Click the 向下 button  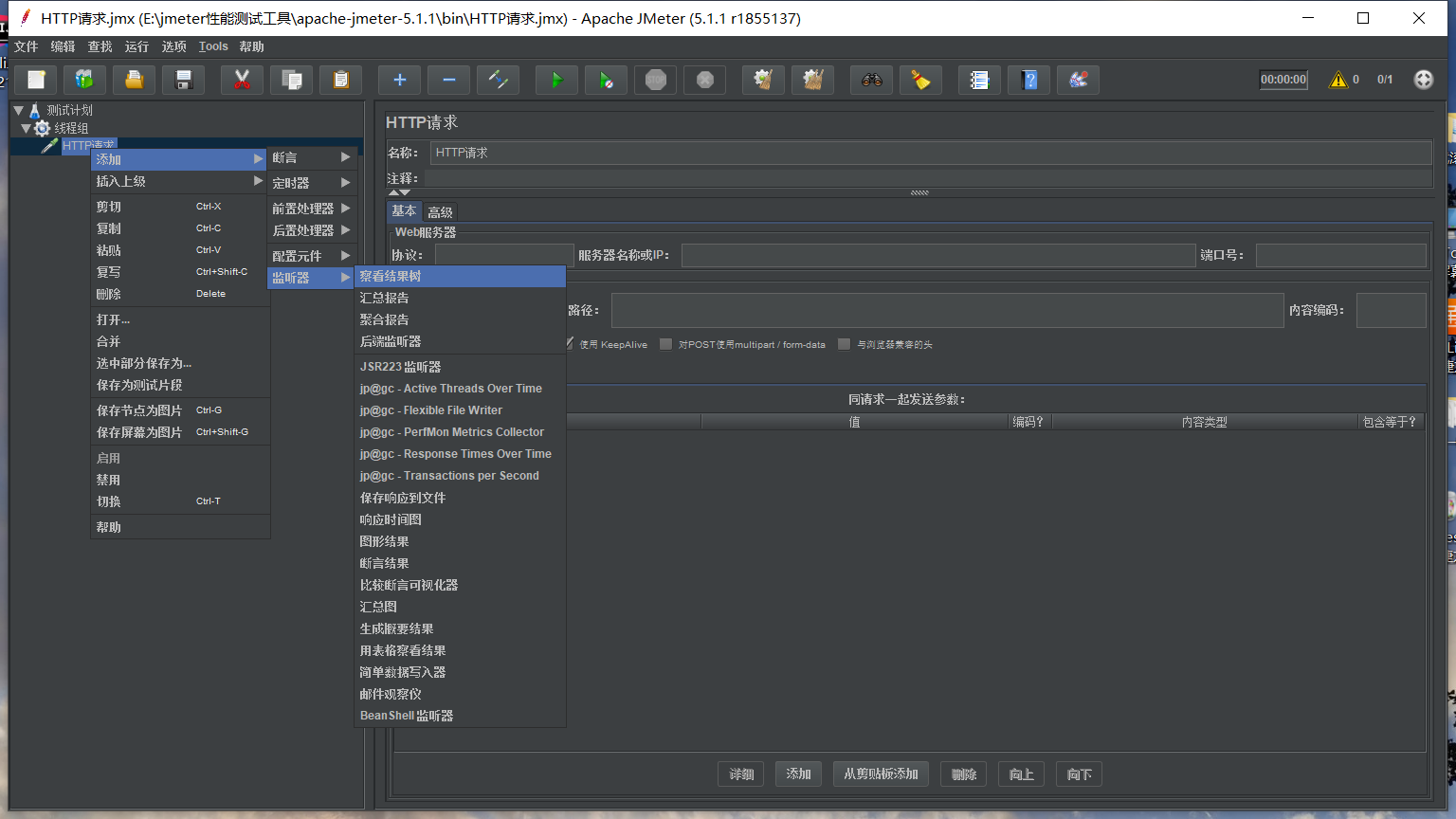point(1080,774)
